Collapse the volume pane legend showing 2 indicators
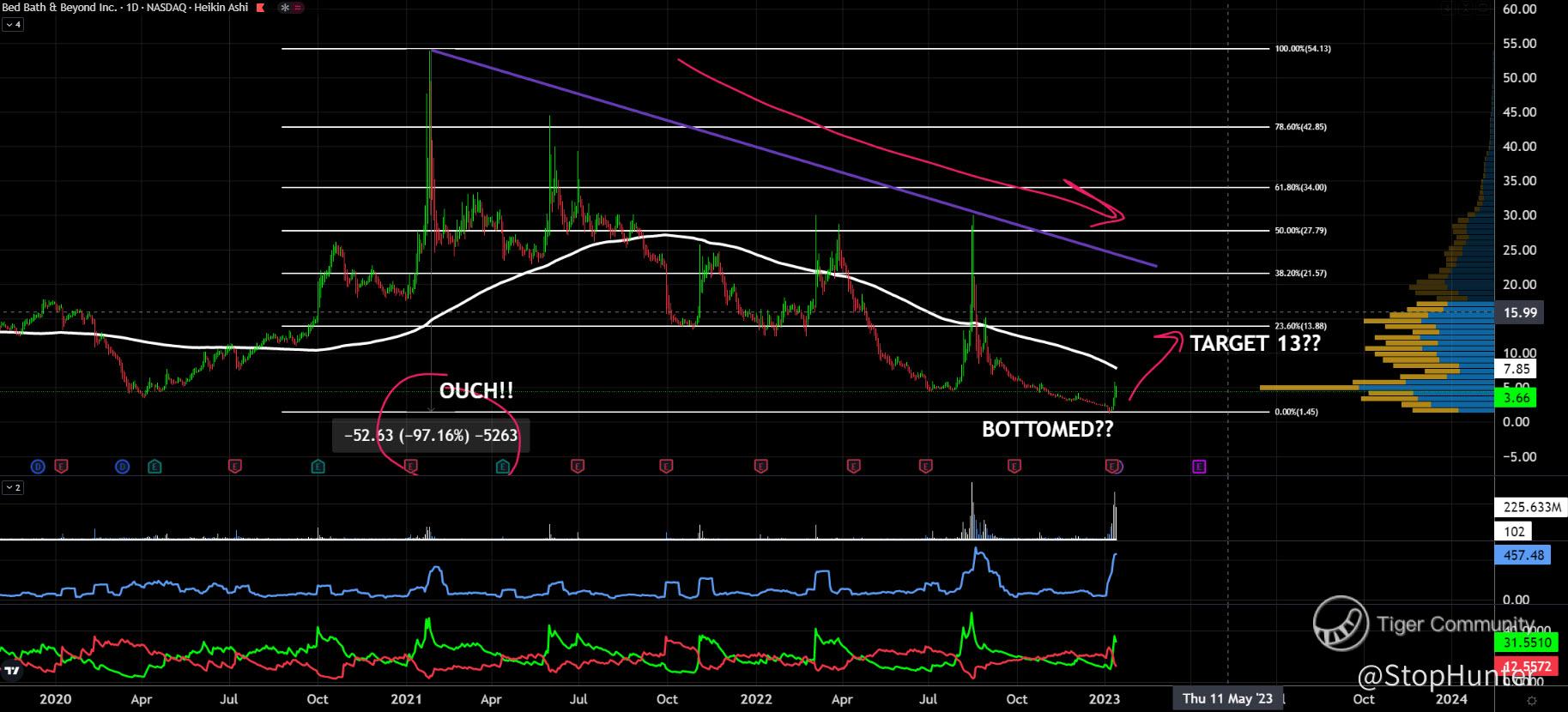This screenshot has width=1568, height=712. (x=13, y=487)
